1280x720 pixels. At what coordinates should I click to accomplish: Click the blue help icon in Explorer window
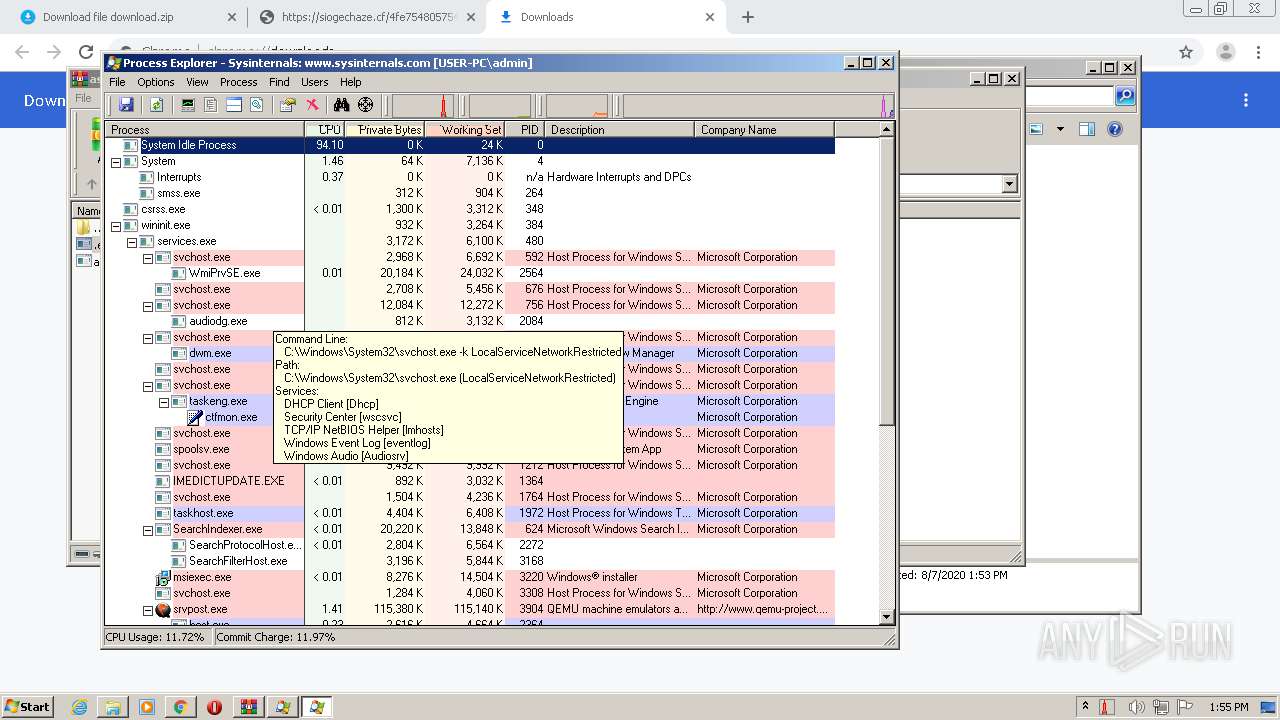(x=1115, y=129)
